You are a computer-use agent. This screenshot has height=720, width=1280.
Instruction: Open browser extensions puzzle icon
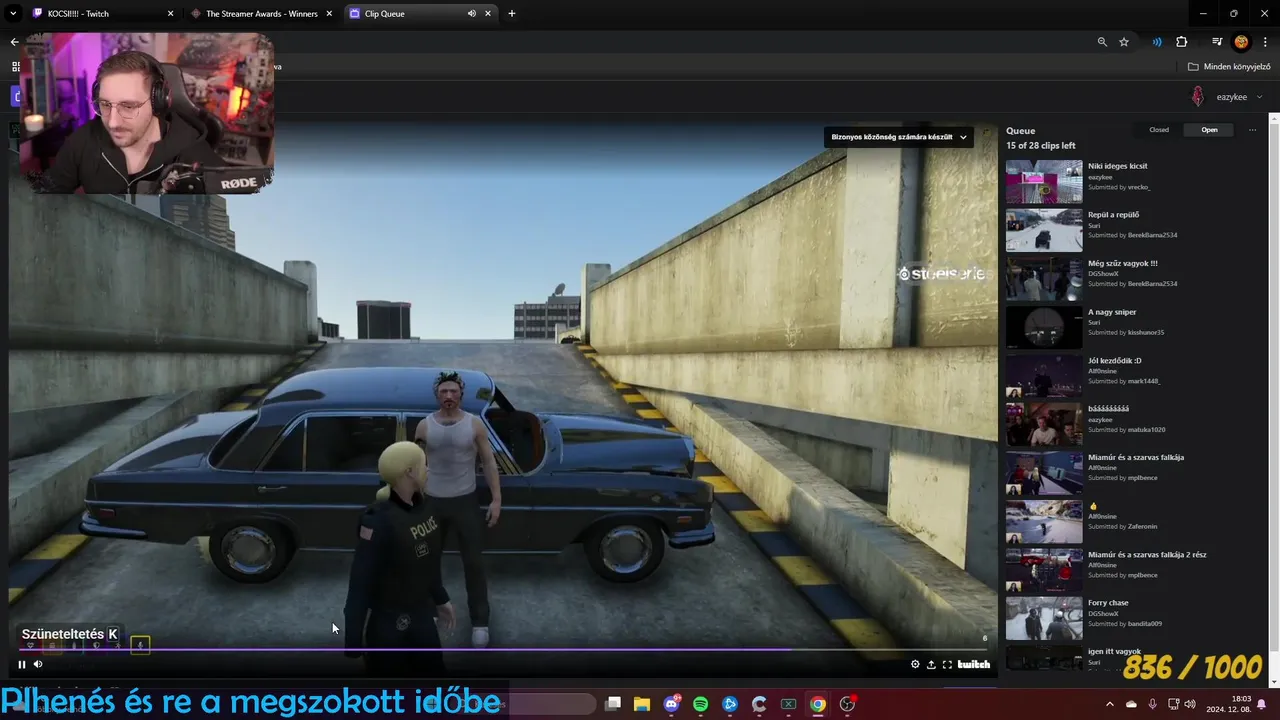click(x=1182, y=42)
